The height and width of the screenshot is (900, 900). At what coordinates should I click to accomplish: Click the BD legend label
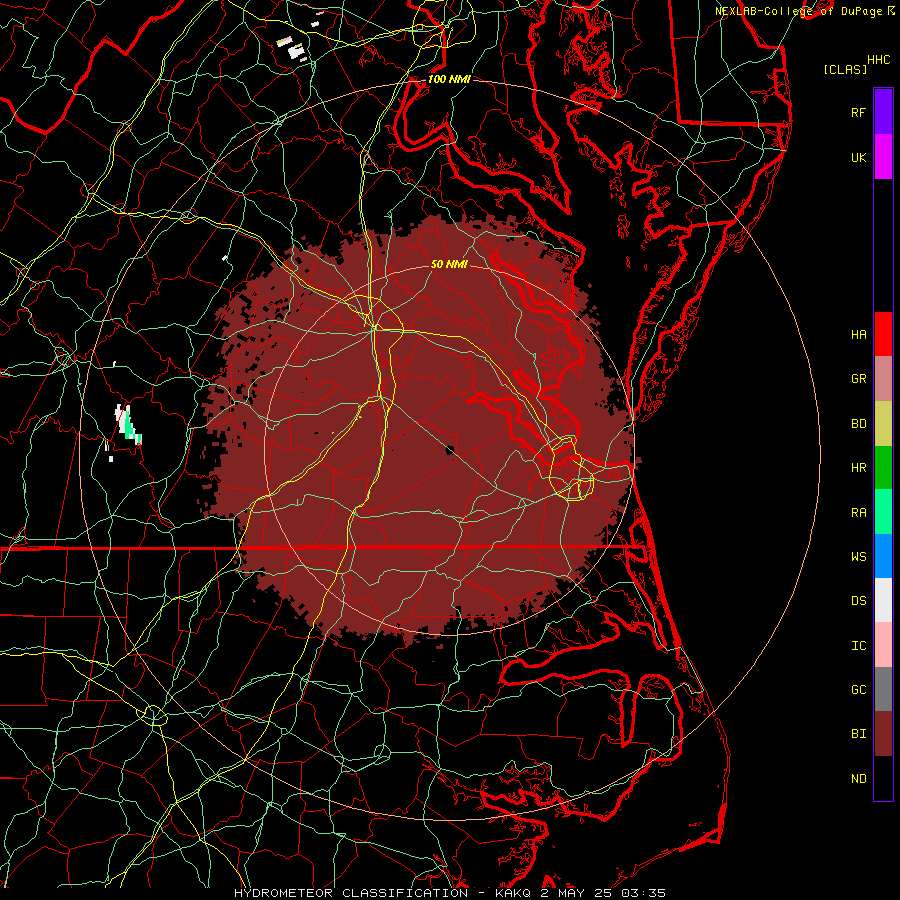point(858,424)
